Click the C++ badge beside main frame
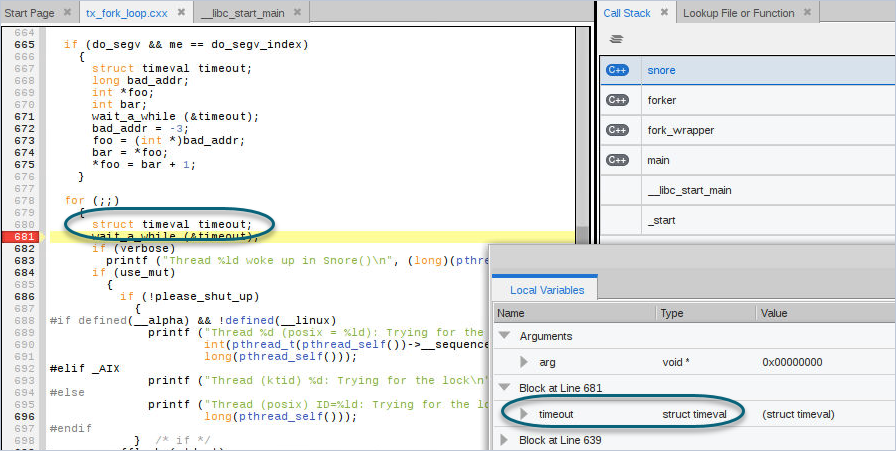Image resolution: width=896 pixels, height=451 pixels. [x=617, y=160]
